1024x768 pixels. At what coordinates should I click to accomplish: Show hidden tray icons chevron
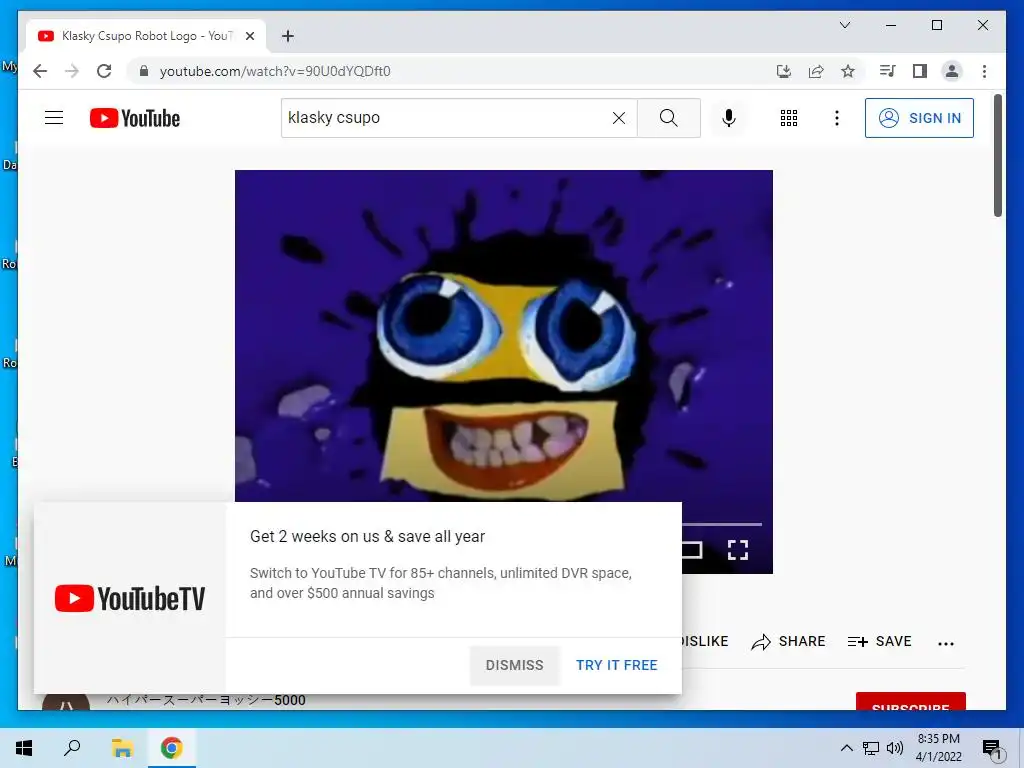click(x=846, y=748)
